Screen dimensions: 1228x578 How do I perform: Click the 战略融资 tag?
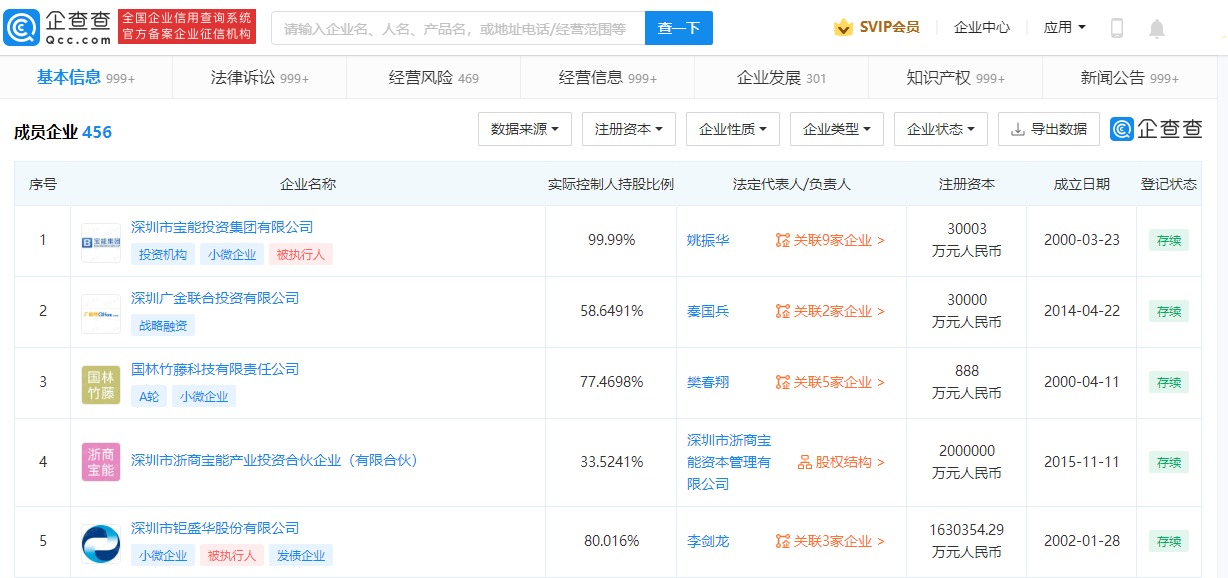point(163,325)
